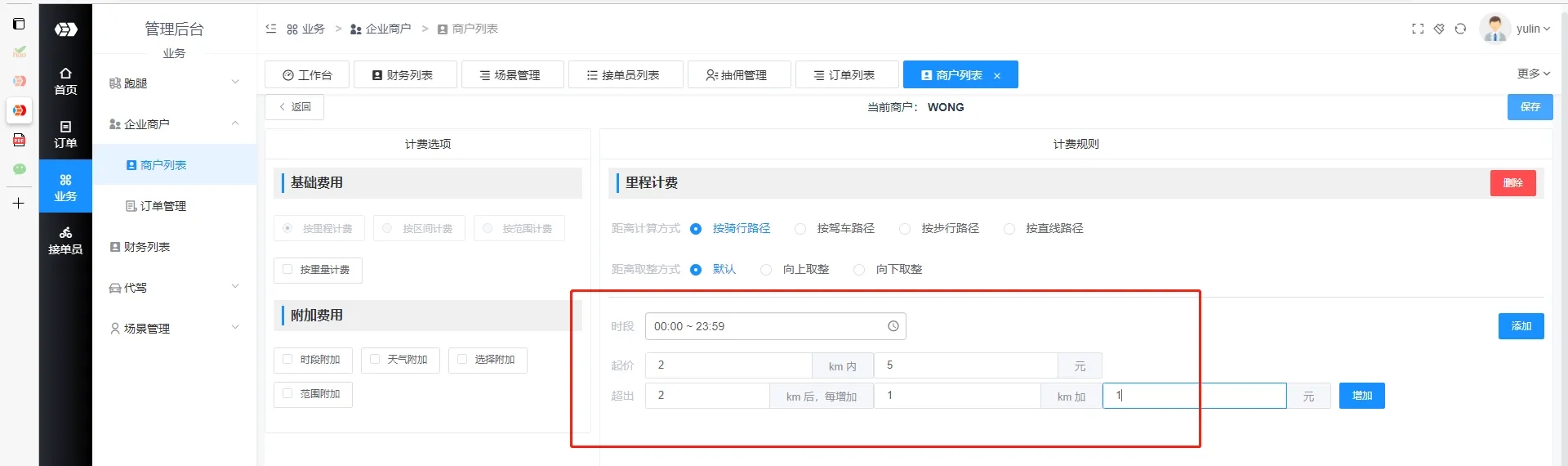Enable the 按重量计费 checkbox
Screen dimensions: 1568x466
[x=287, y=269]
